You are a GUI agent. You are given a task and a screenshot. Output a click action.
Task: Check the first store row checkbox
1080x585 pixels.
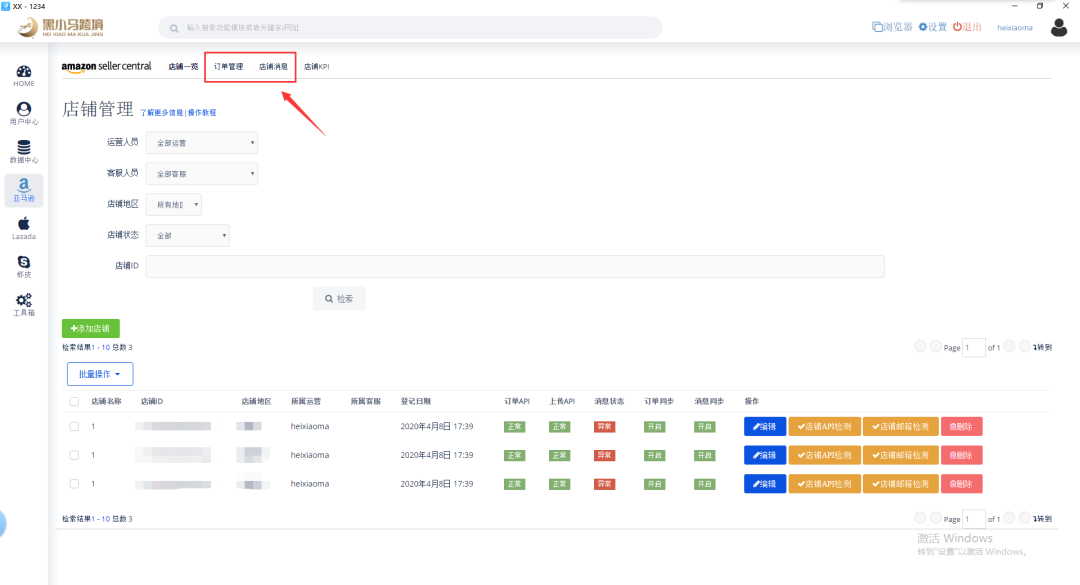tap(74, 426)
